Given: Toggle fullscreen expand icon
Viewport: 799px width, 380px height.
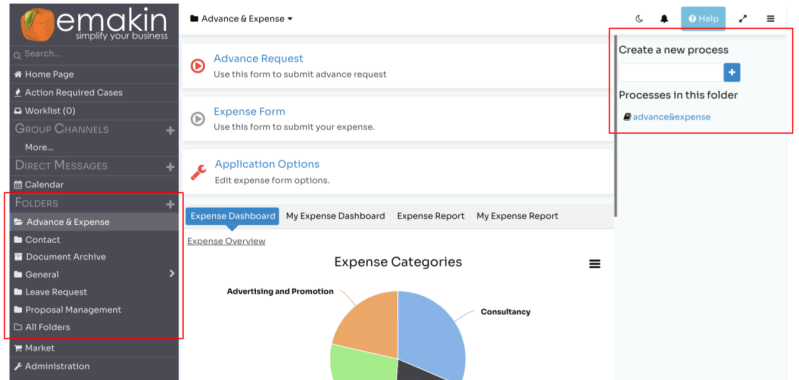Looking at the screenshot, I should click(x=743, y=19).
